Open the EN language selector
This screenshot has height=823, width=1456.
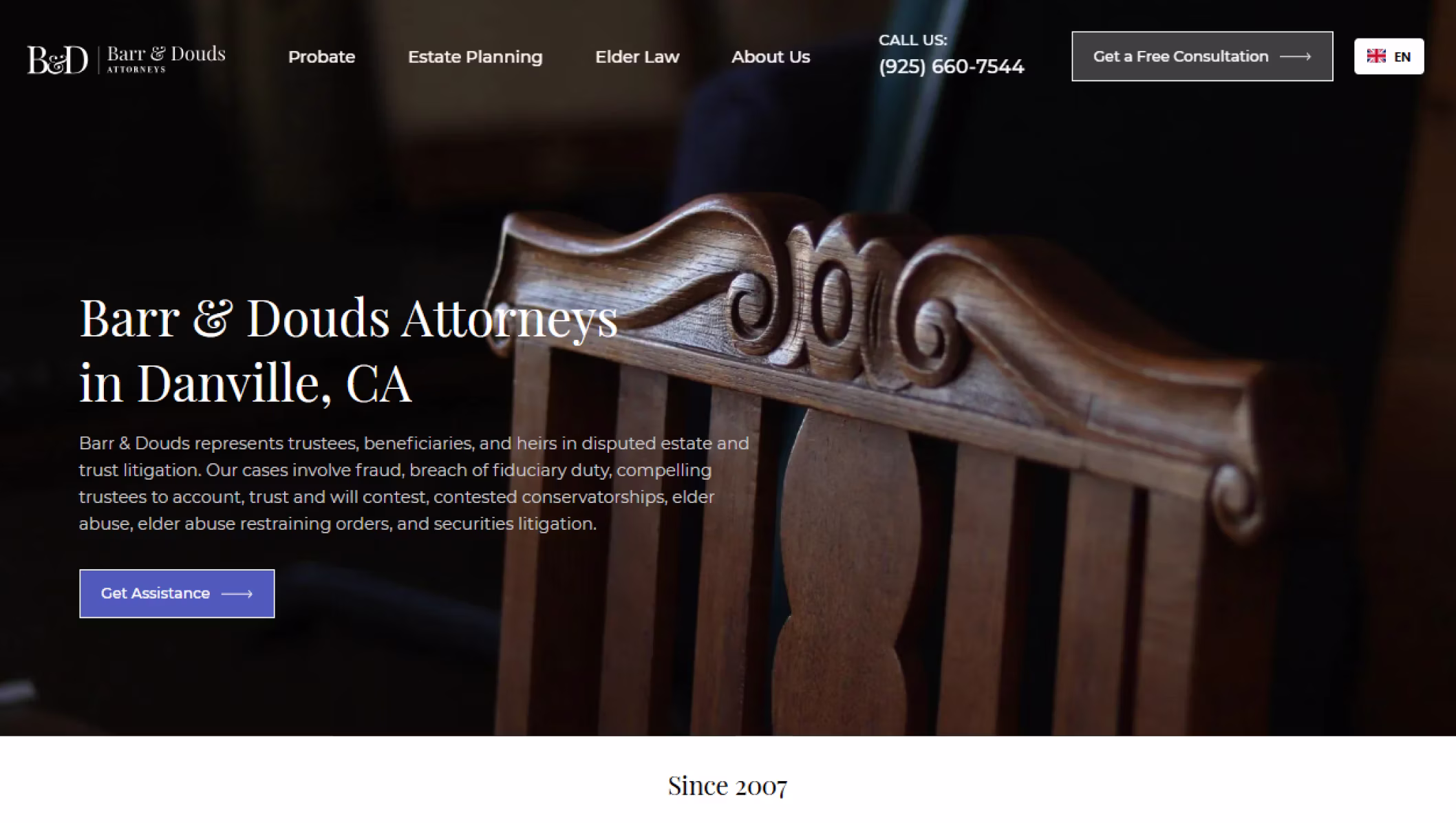[x=1389, y=56]
